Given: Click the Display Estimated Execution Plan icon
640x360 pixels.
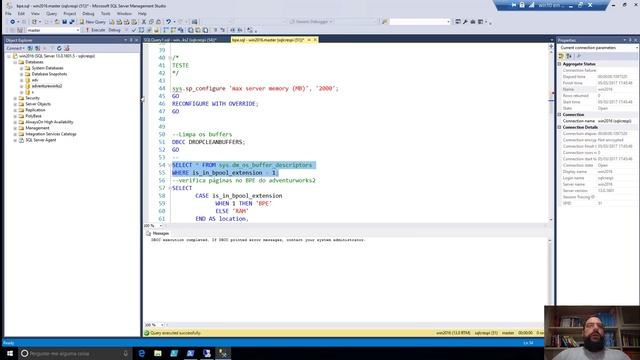Looking at the screenshot, I should [x=141, y=30].
